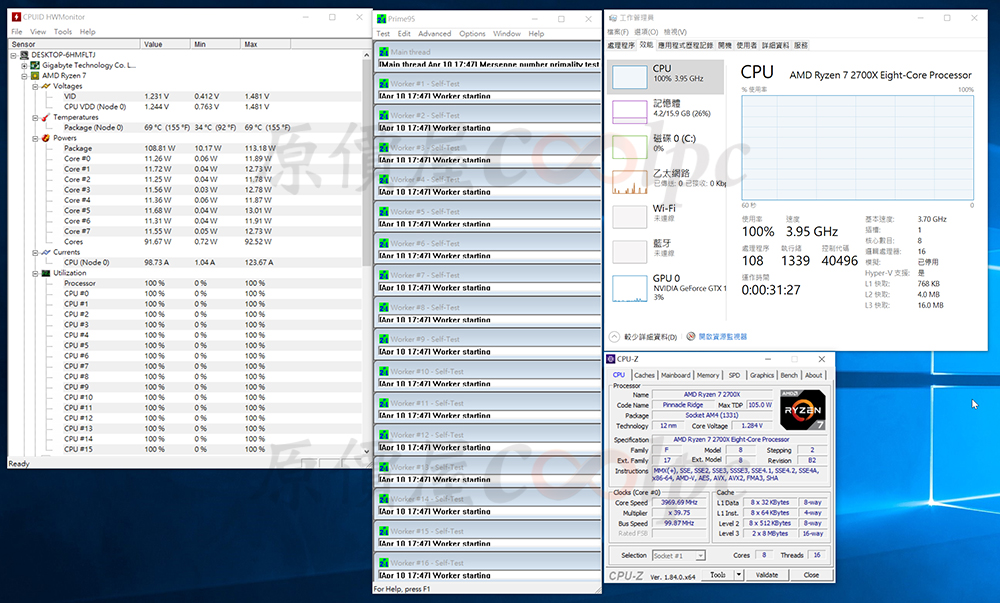The width and height of the screenshot is (1000, 603).
Task: Select the Bluetooth (藍牙) entry in Task Manager
Action: tap(667, 252)
